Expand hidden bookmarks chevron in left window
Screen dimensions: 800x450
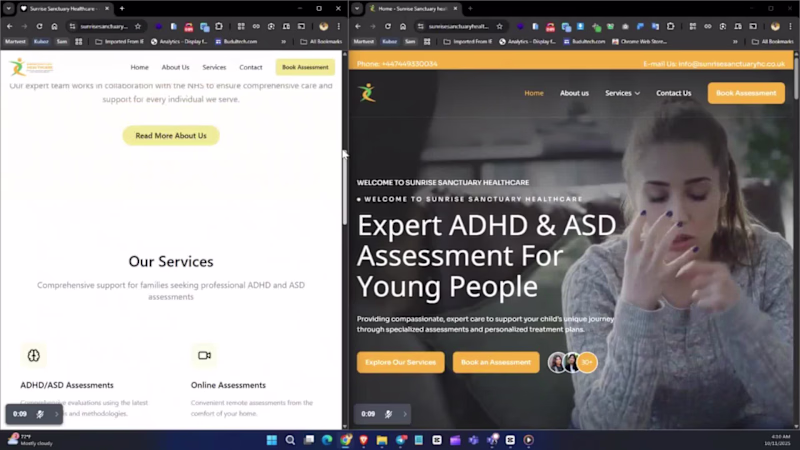[284, 42]
